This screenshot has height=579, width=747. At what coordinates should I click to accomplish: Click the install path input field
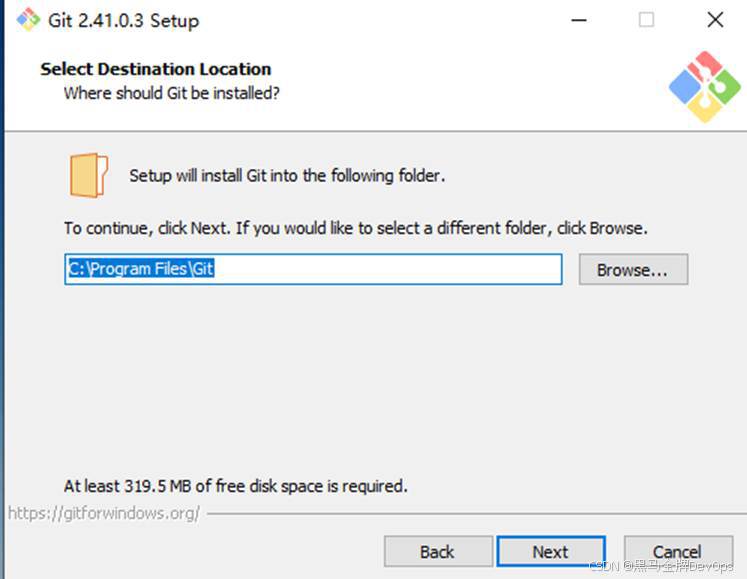tap(313, 269)
